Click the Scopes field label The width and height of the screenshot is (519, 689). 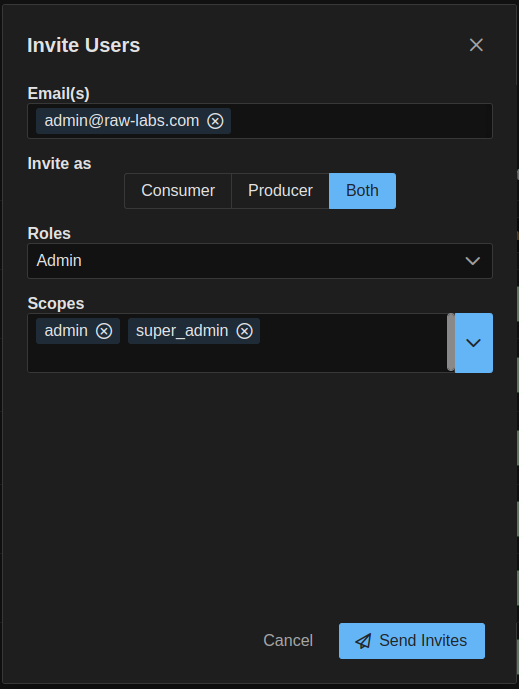click(x=56, y=303)
